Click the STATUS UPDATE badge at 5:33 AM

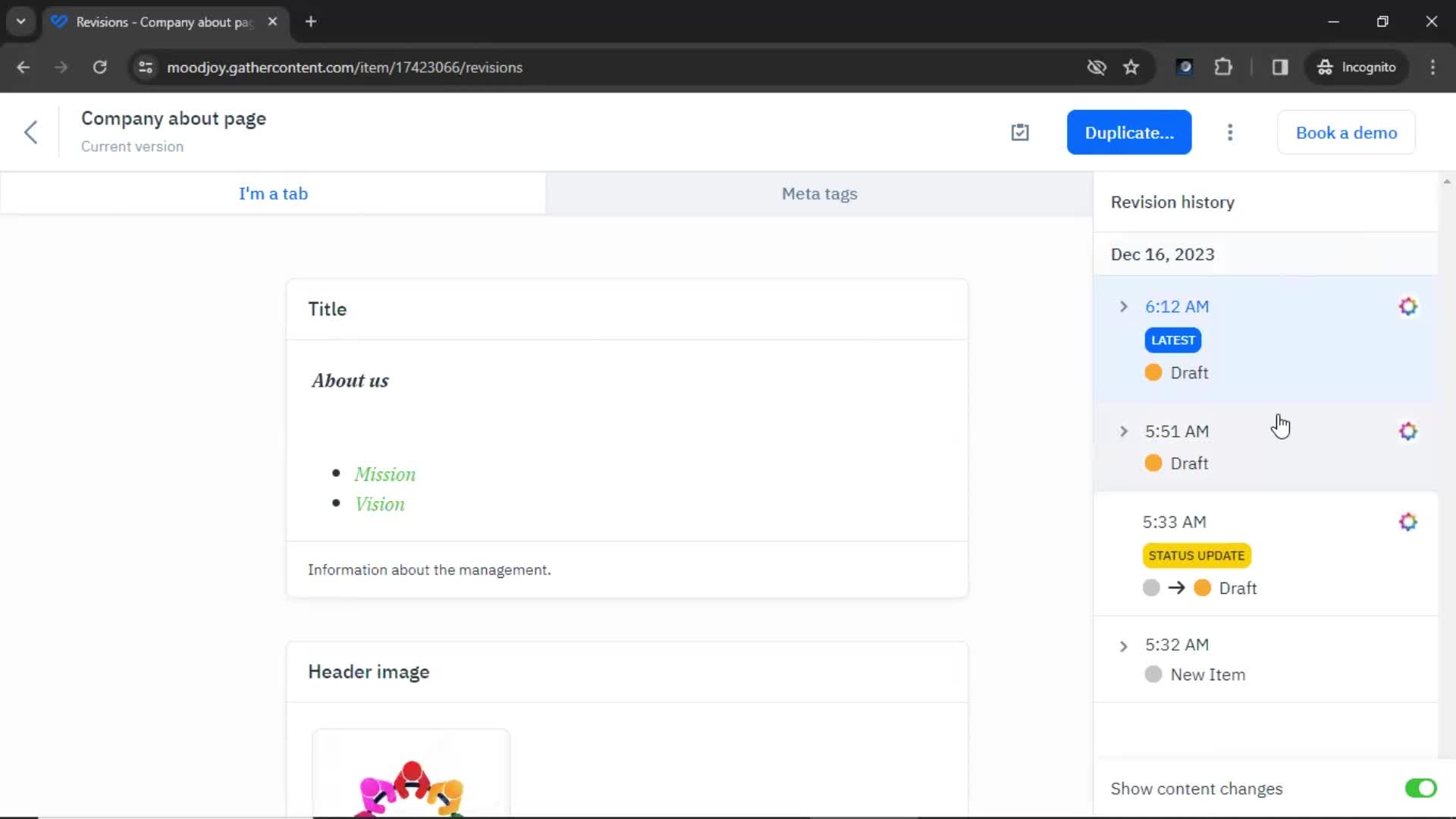[1197, 555]
